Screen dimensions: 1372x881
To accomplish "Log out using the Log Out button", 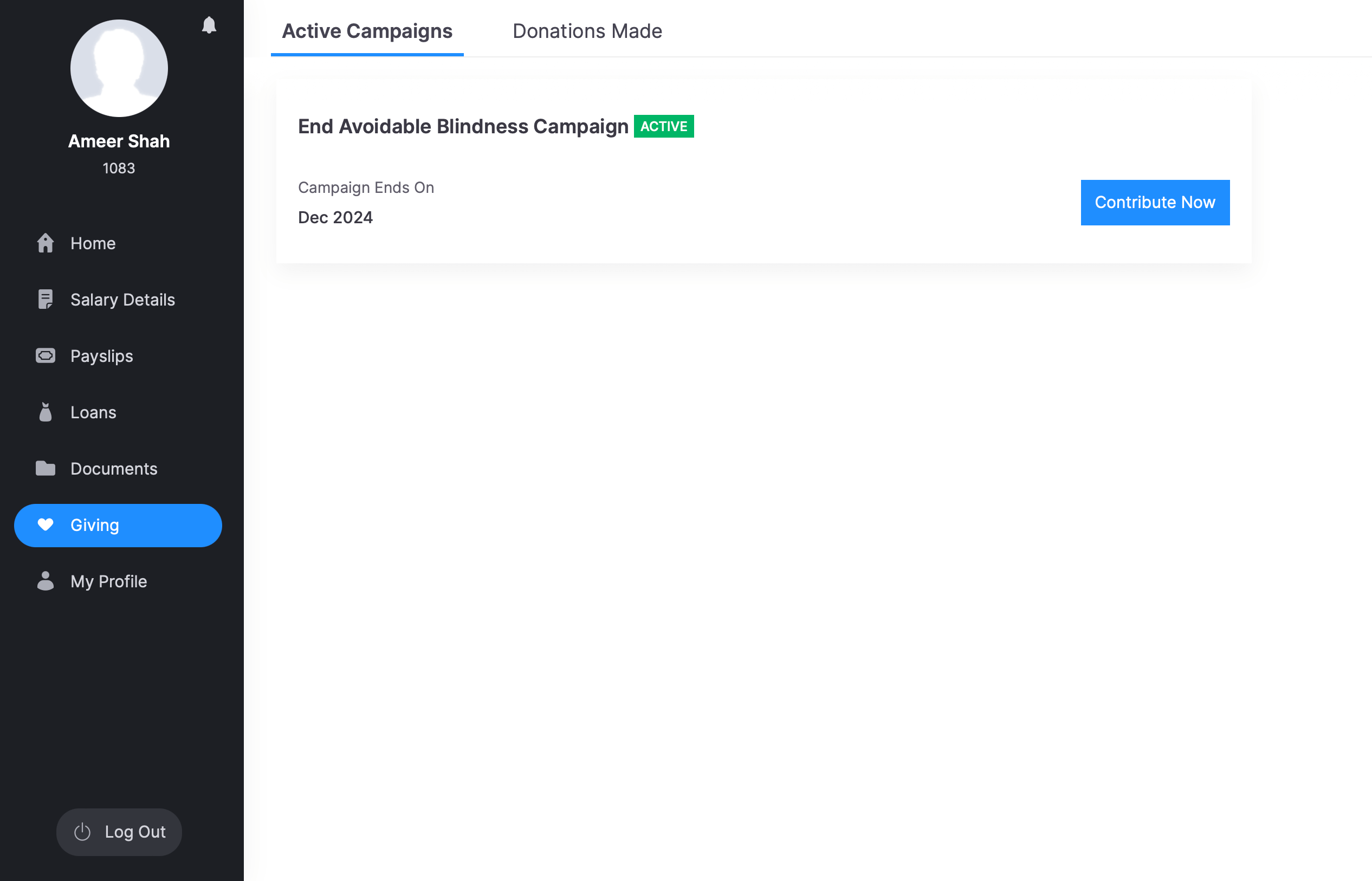I will (119, 832).
